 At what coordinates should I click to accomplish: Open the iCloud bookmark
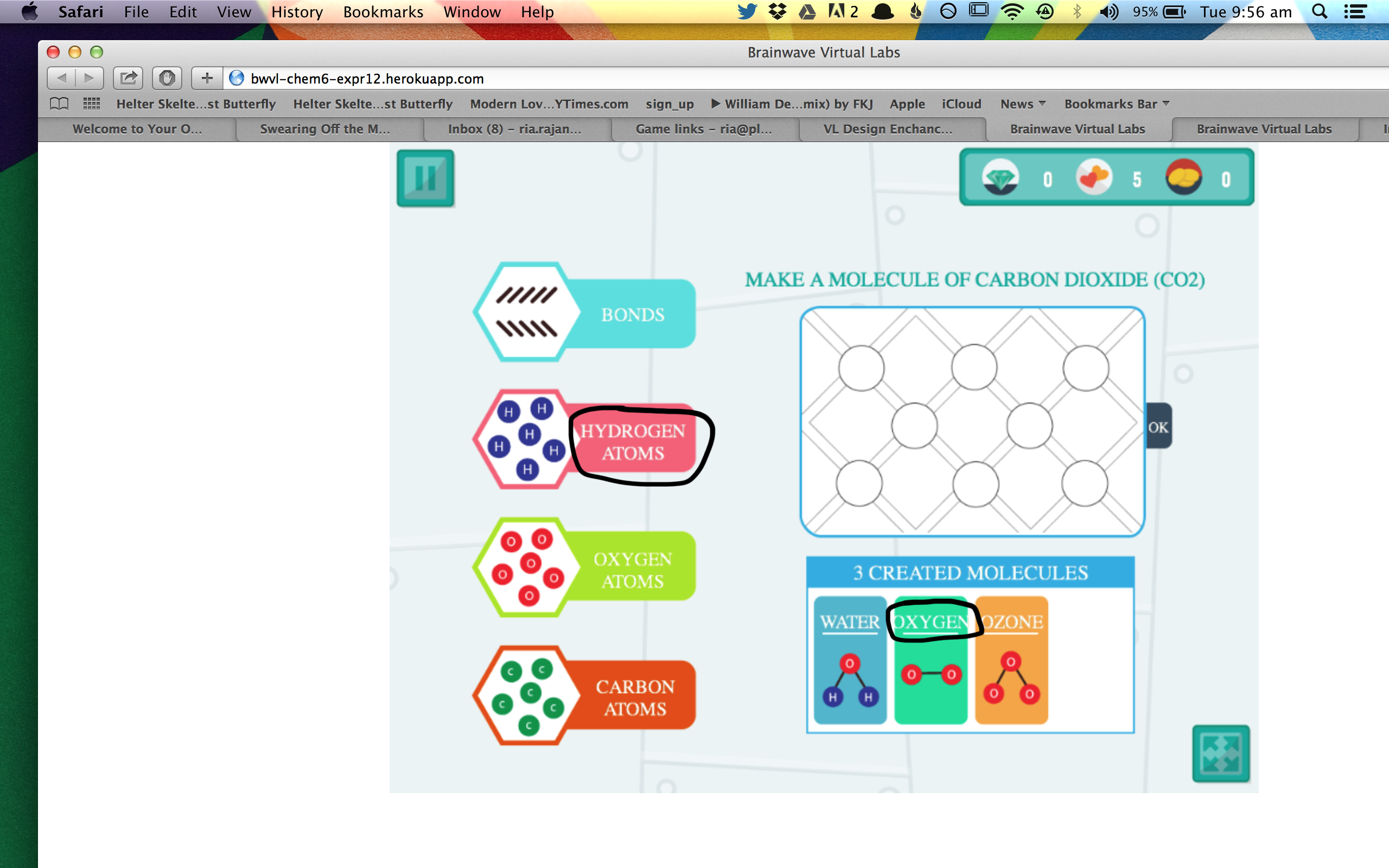[961, 104]
